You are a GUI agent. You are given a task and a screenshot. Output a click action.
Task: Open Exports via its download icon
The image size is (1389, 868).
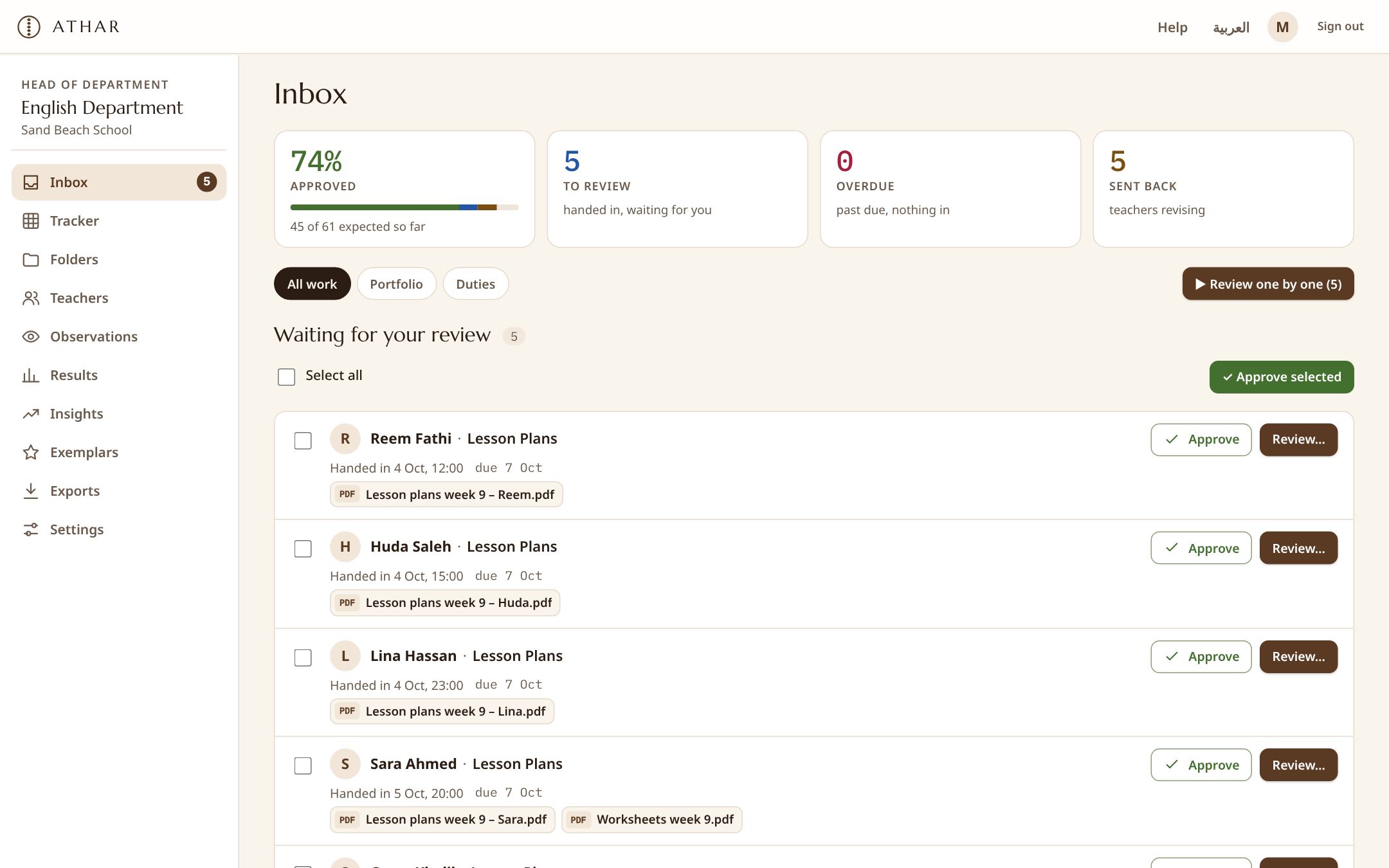31,491
